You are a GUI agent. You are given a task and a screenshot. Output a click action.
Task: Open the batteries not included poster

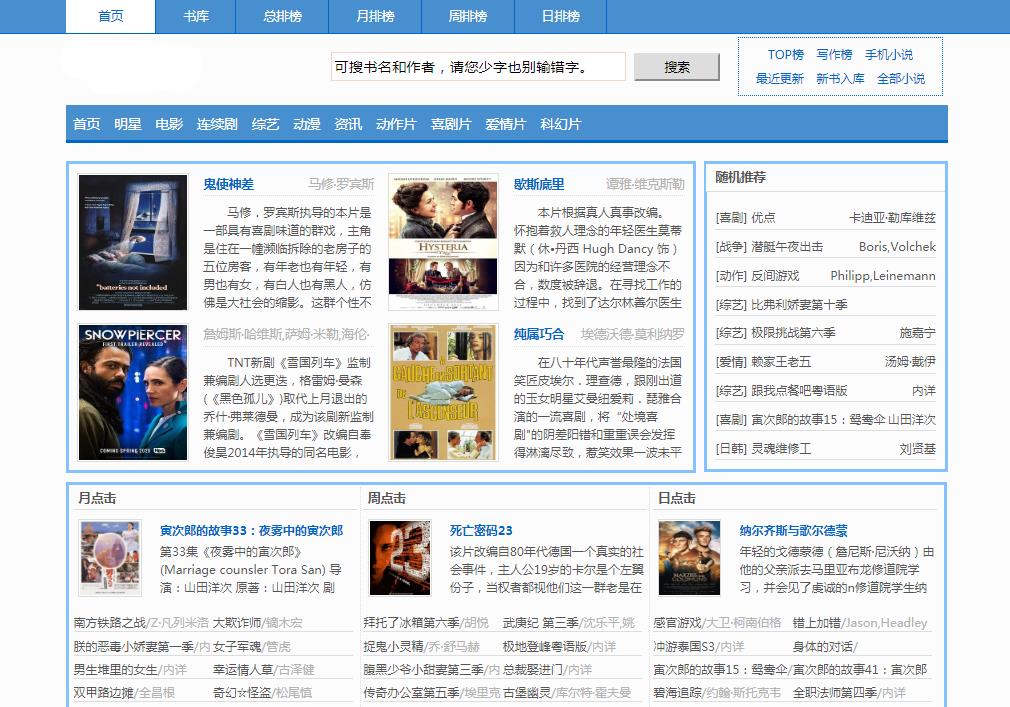coord(133,242)
